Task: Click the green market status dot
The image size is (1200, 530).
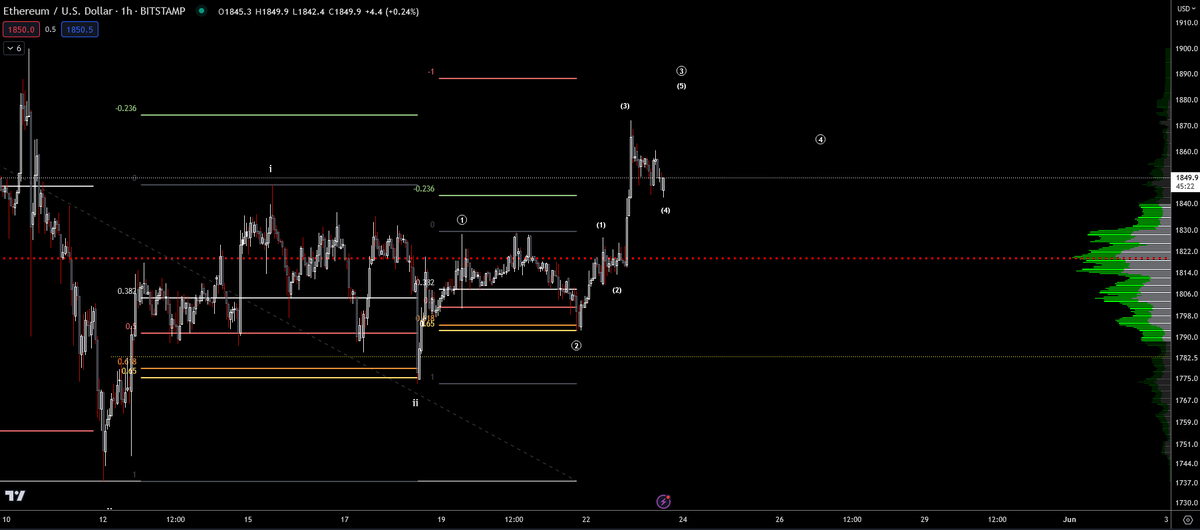Action: point(202,12)
